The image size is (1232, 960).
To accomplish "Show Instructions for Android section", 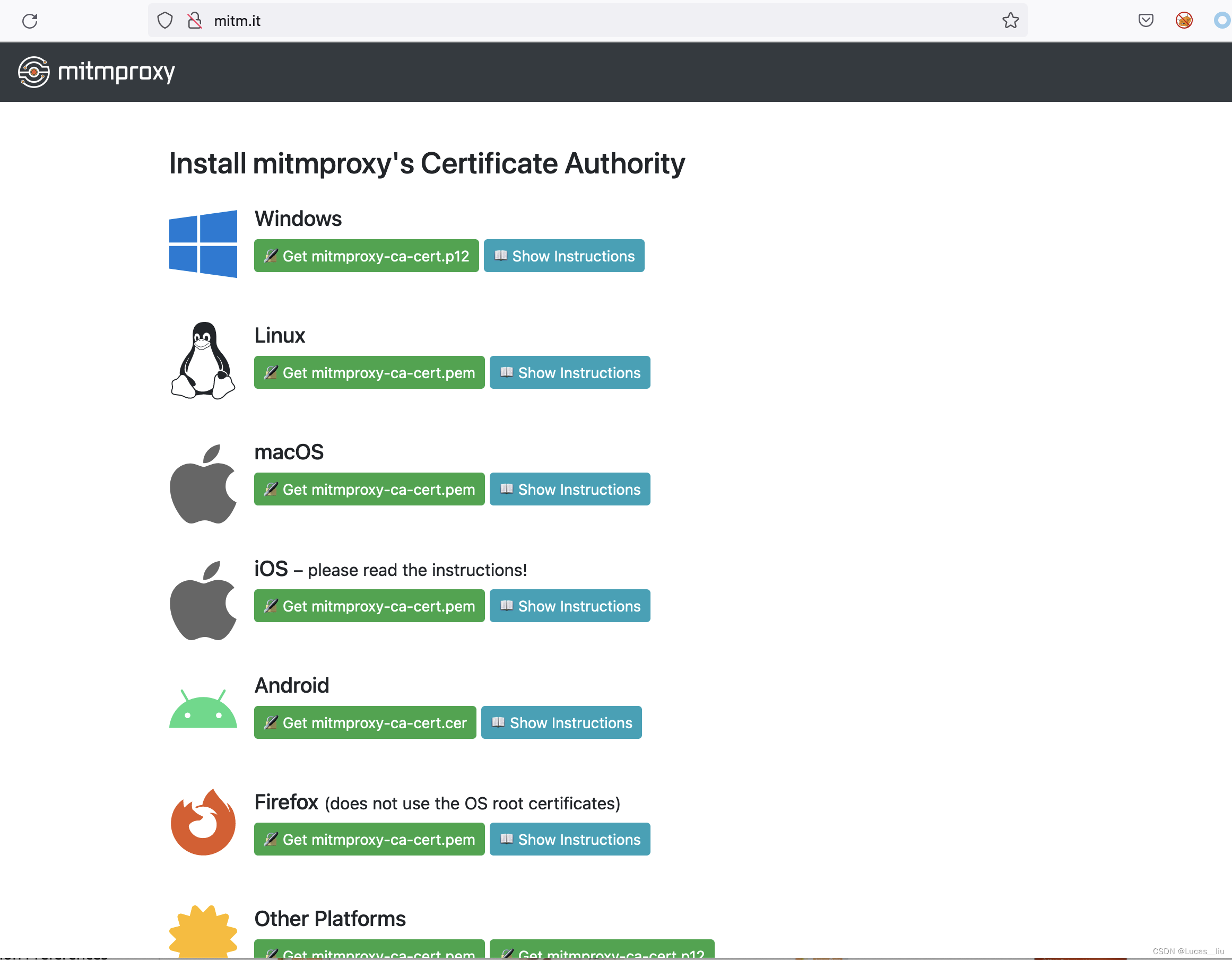I will click(x=561, y=722).
